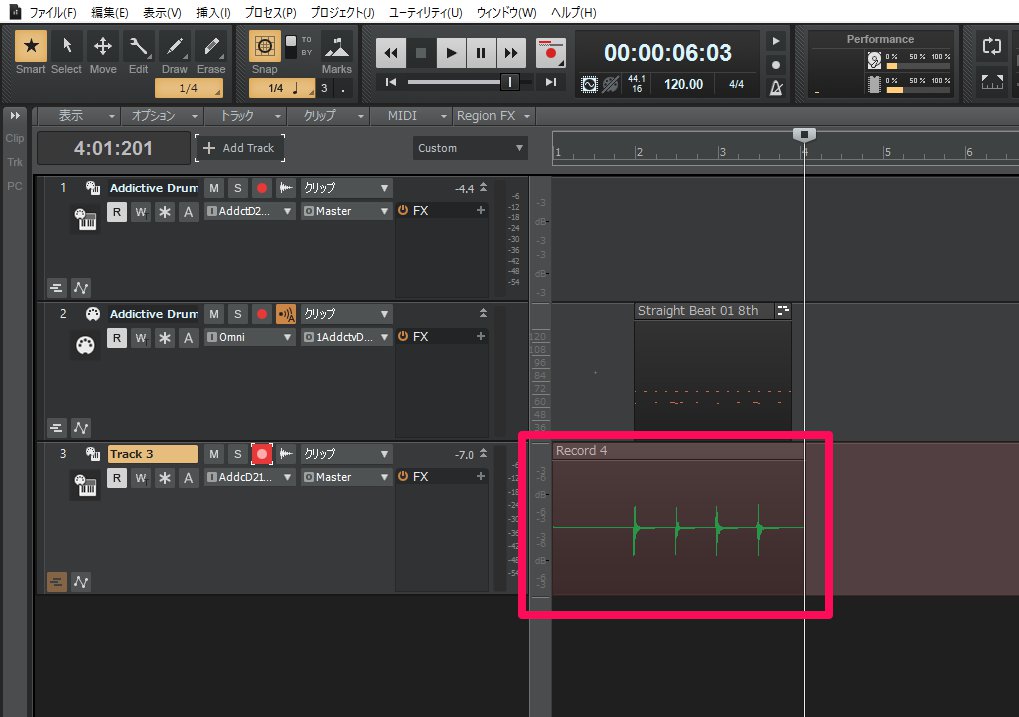Open Master output dropdown on track 1

click(346, 211)
